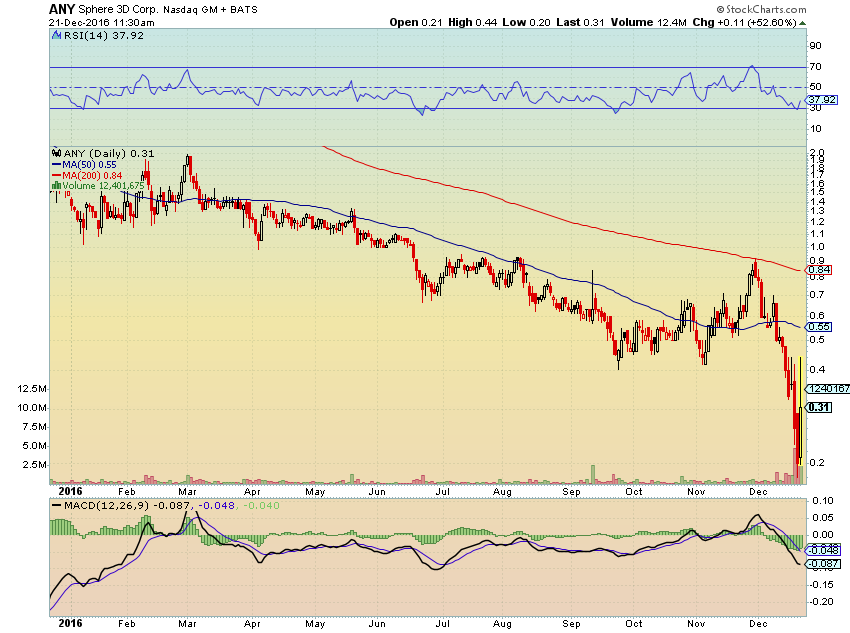Click the 2016 label under the MACD panel
Viewport: 850px width, 633px height.
(70, 623)
